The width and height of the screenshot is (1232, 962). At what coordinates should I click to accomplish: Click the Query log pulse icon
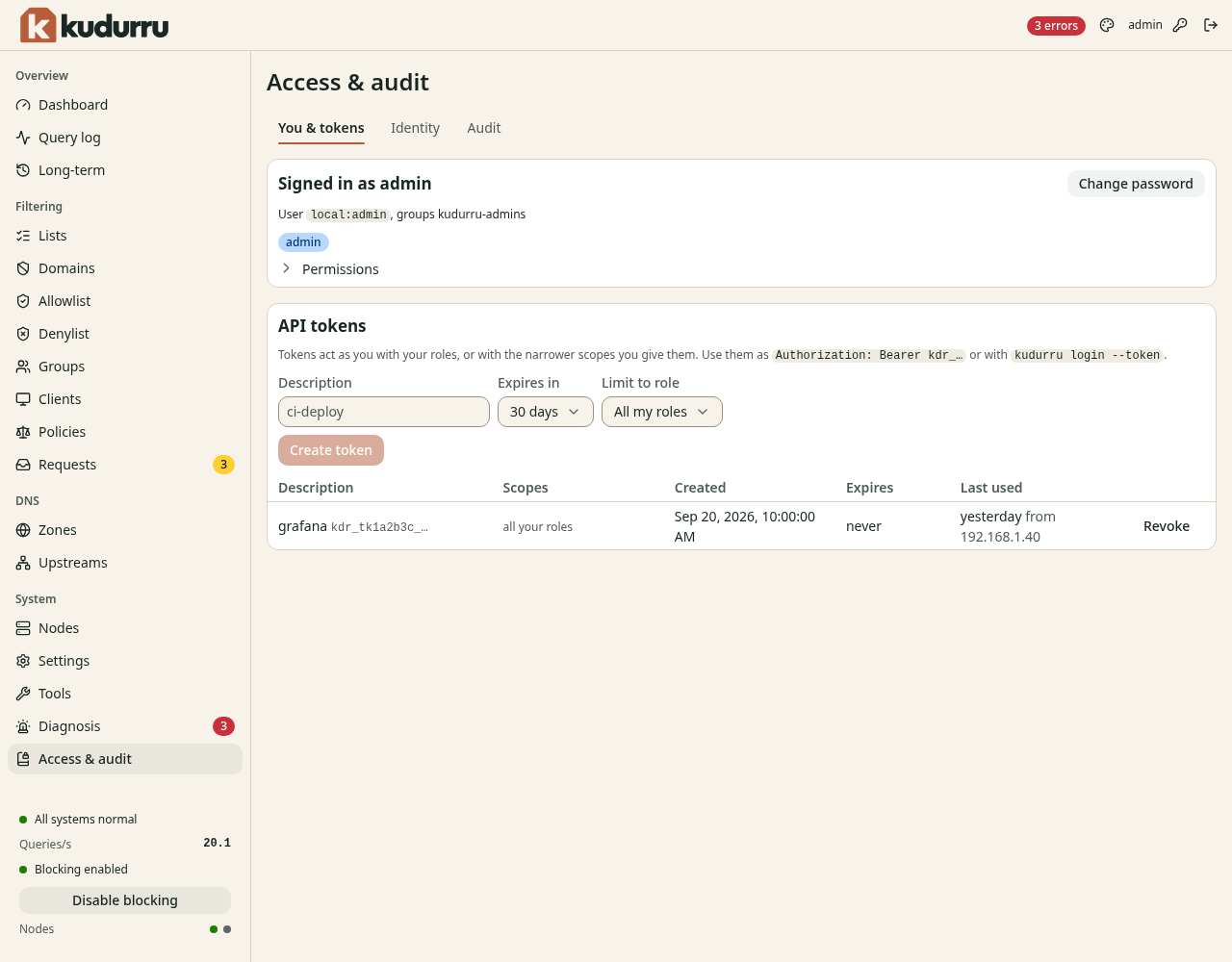23,138
